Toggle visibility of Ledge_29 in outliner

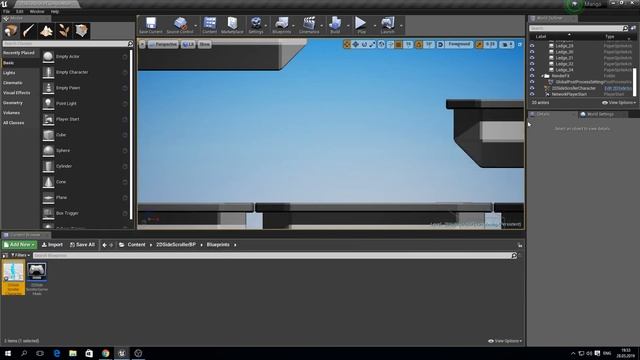click(x=532, y=46)
